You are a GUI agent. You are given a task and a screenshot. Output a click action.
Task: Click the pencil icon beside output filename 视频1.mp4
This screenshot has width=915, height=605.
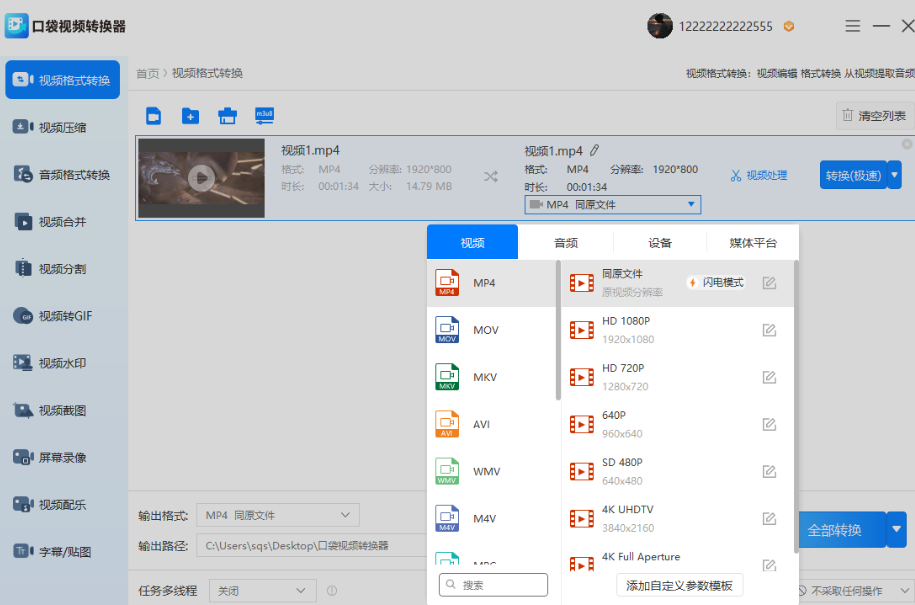[x=594, y=150]
